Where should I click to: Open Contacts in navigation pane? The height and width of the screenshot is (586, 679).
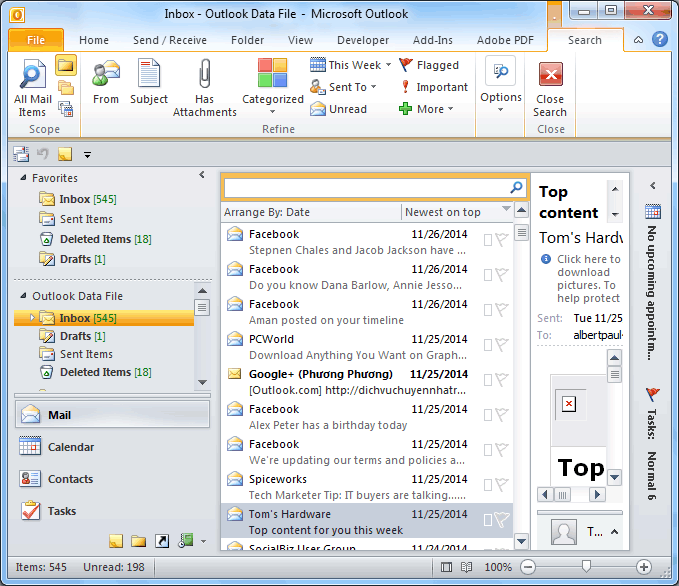coord(113,479)
